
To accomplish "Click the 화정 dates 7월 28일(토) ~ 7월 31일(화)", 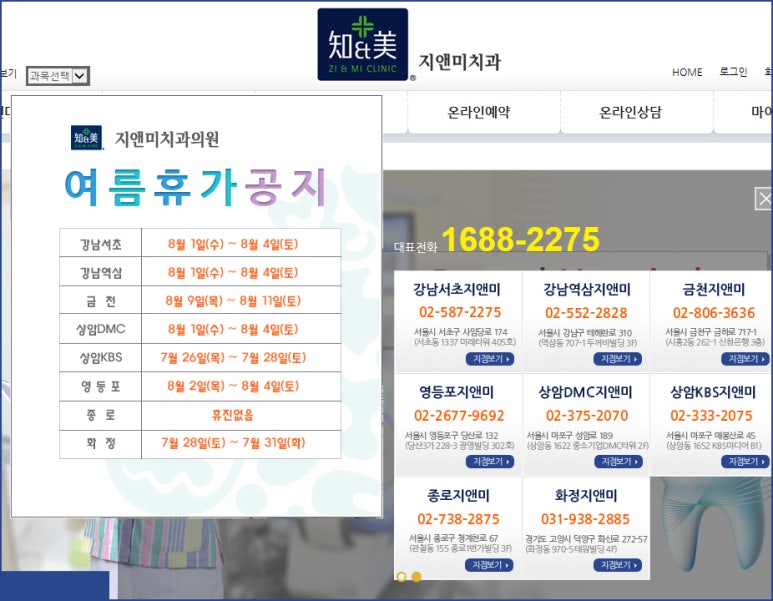I will click(233, 443).
